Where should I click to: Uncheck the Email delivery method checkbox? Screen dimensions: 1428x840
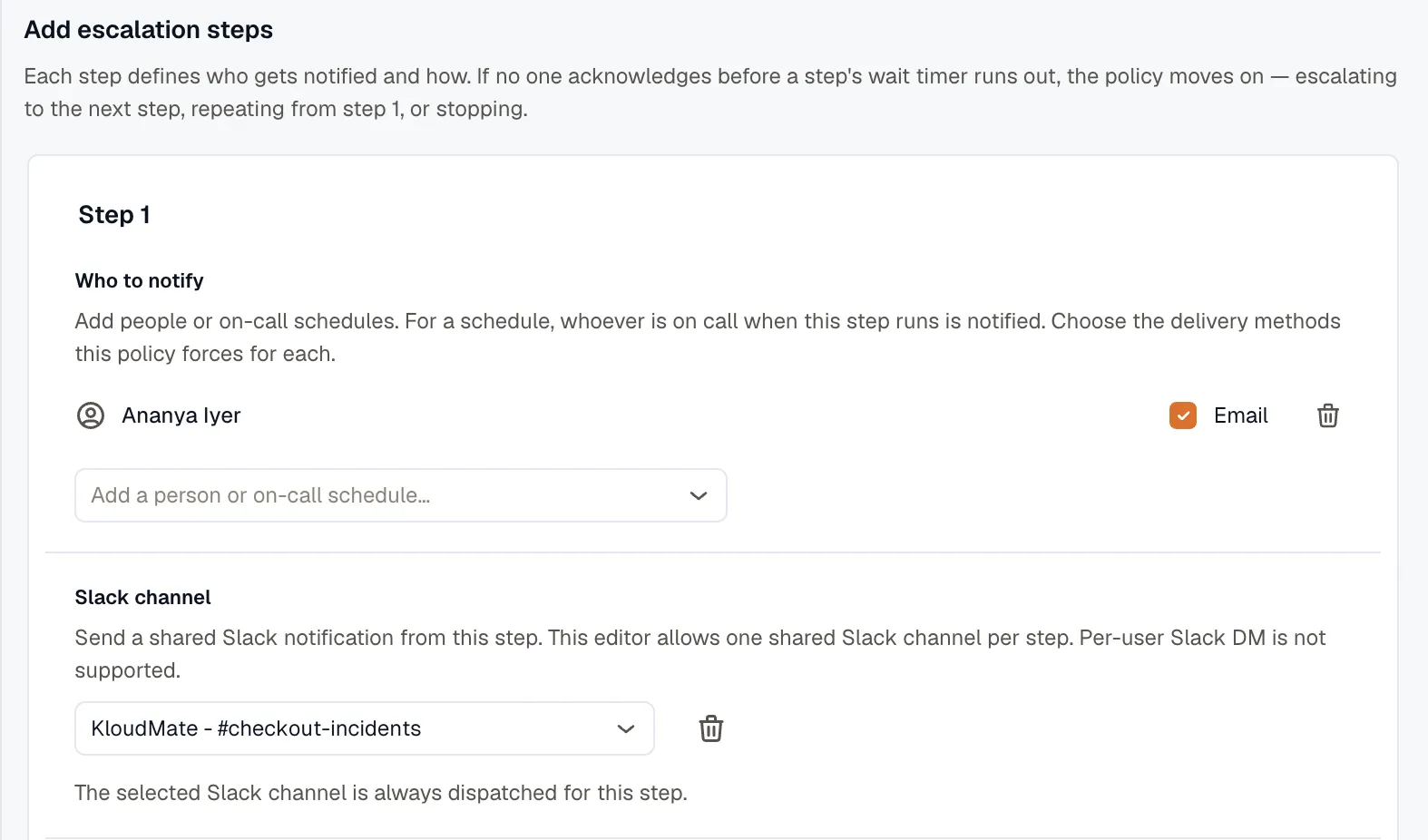tap(1183, 415)
